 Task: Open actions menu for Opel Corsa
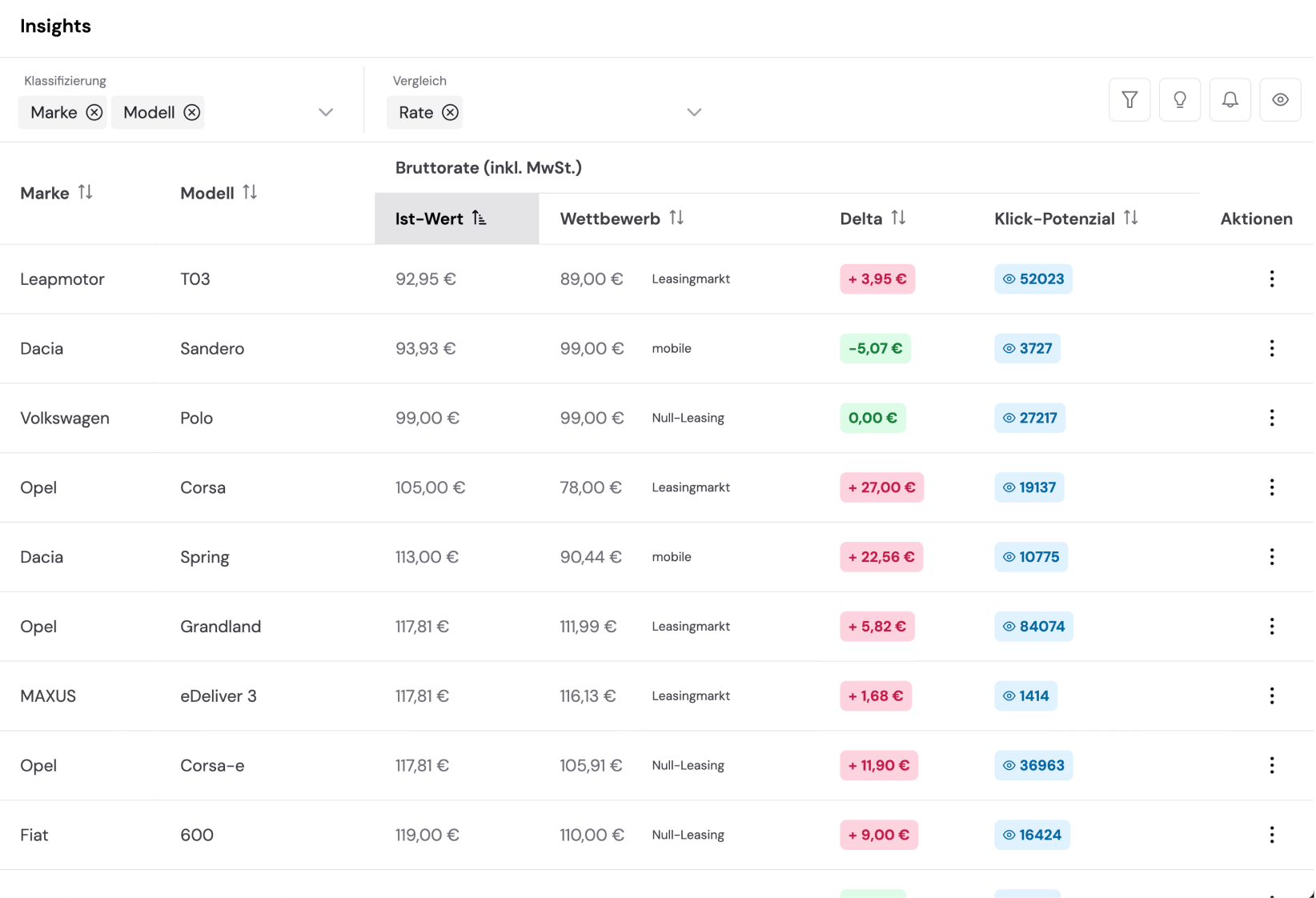pos(1271,487)
